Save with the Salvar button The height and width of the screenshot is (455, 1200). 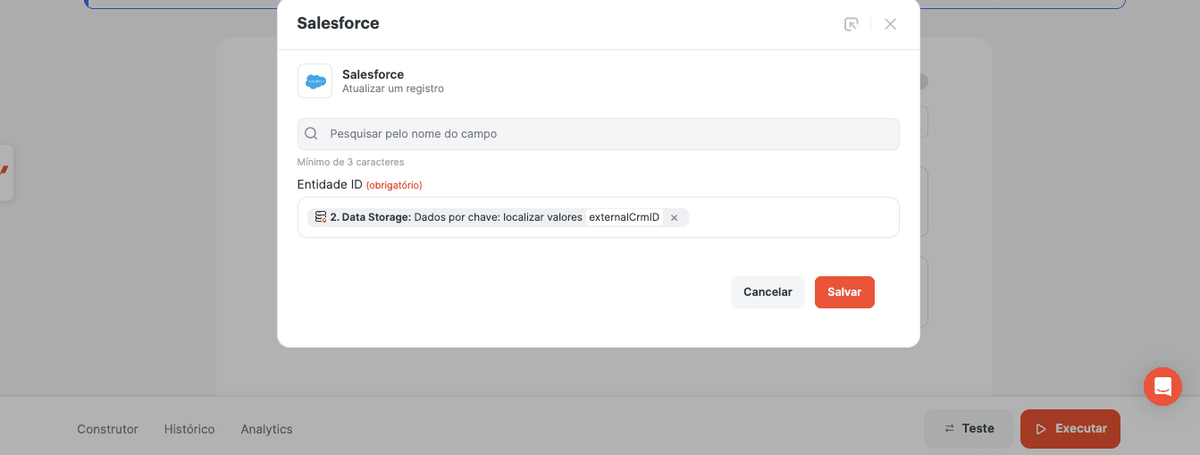coord(845,292)
